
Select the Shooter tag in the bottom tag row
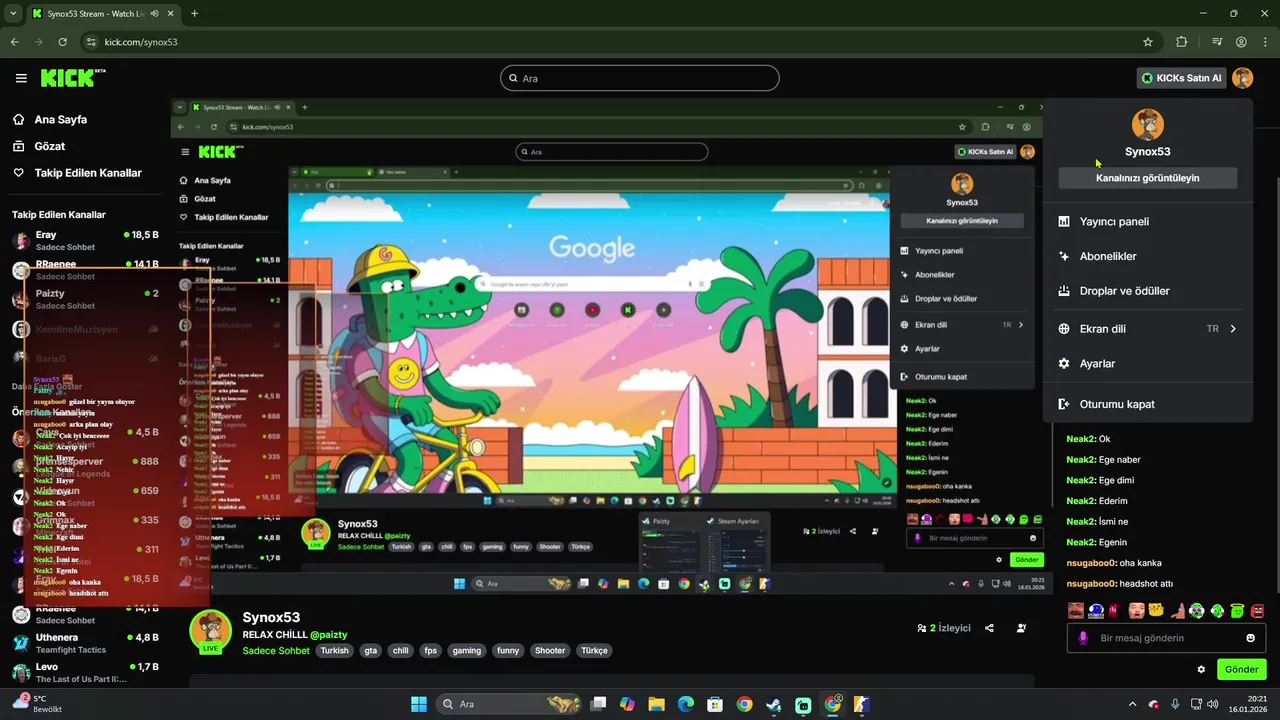point(550,651)
